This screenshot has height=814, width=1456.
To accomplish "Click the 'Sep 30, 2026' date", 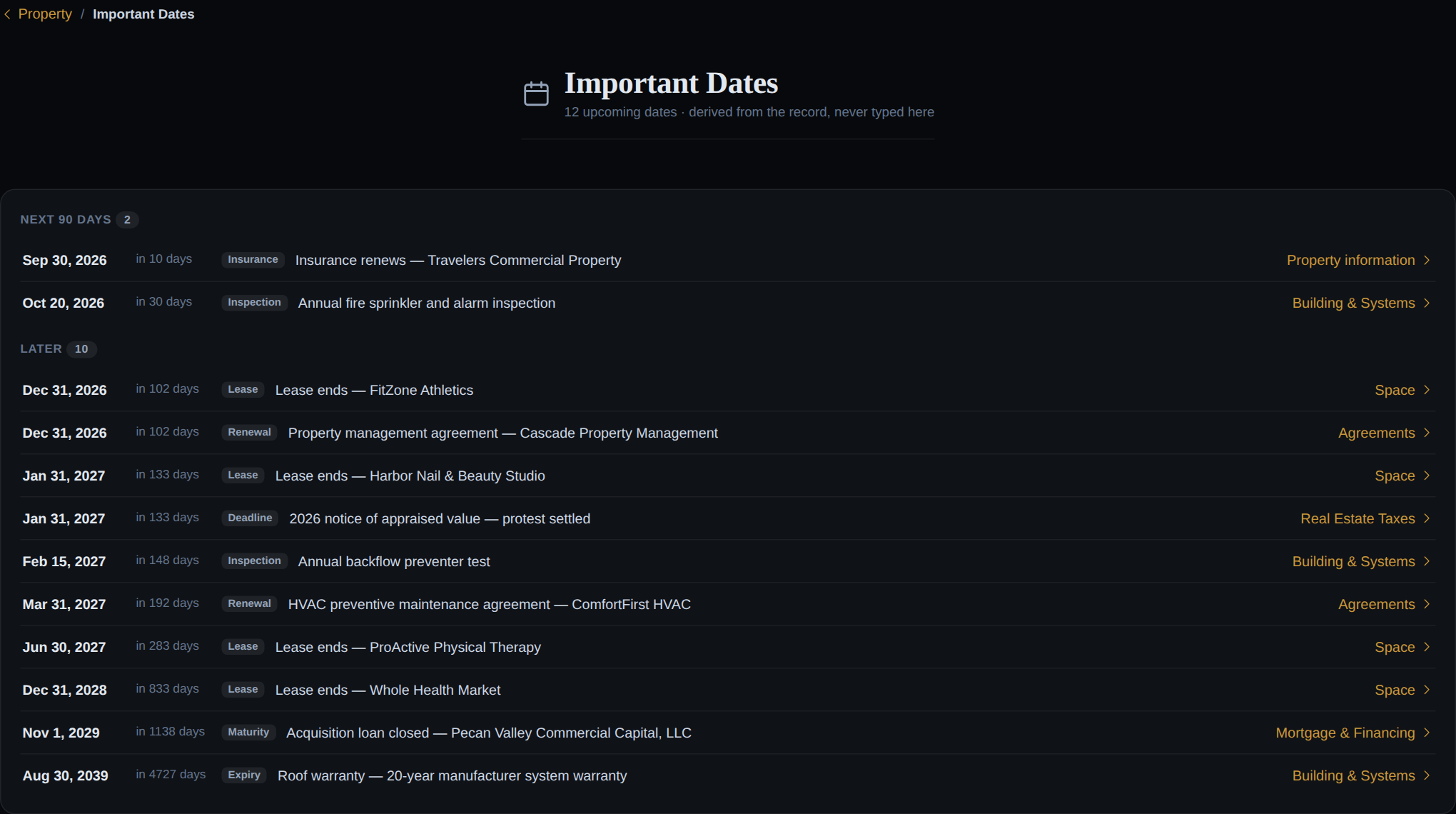I will [64, 261].
